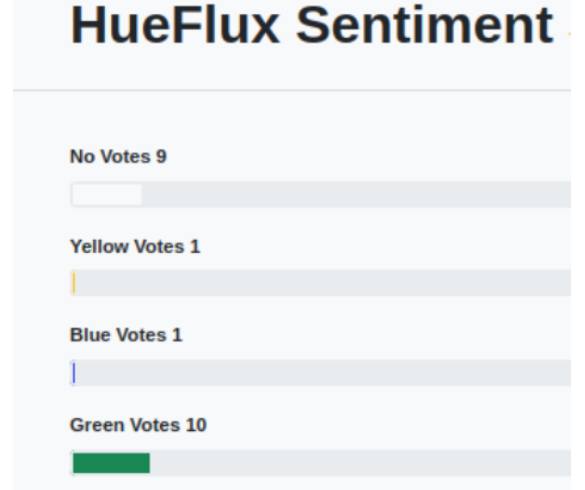Click the thin blue progress sliver
585x490 pixels.
click(x=74, y=373)
